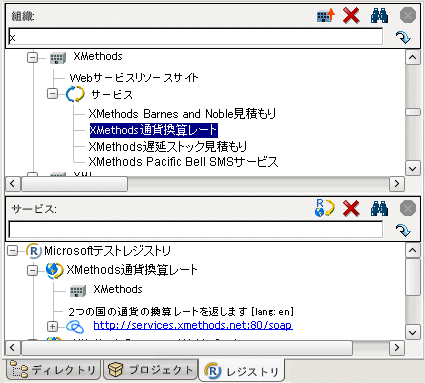Select XMethods通貨換算レート label in services tree
This screenshot has height=383, width=425.
tap(132, 270)
